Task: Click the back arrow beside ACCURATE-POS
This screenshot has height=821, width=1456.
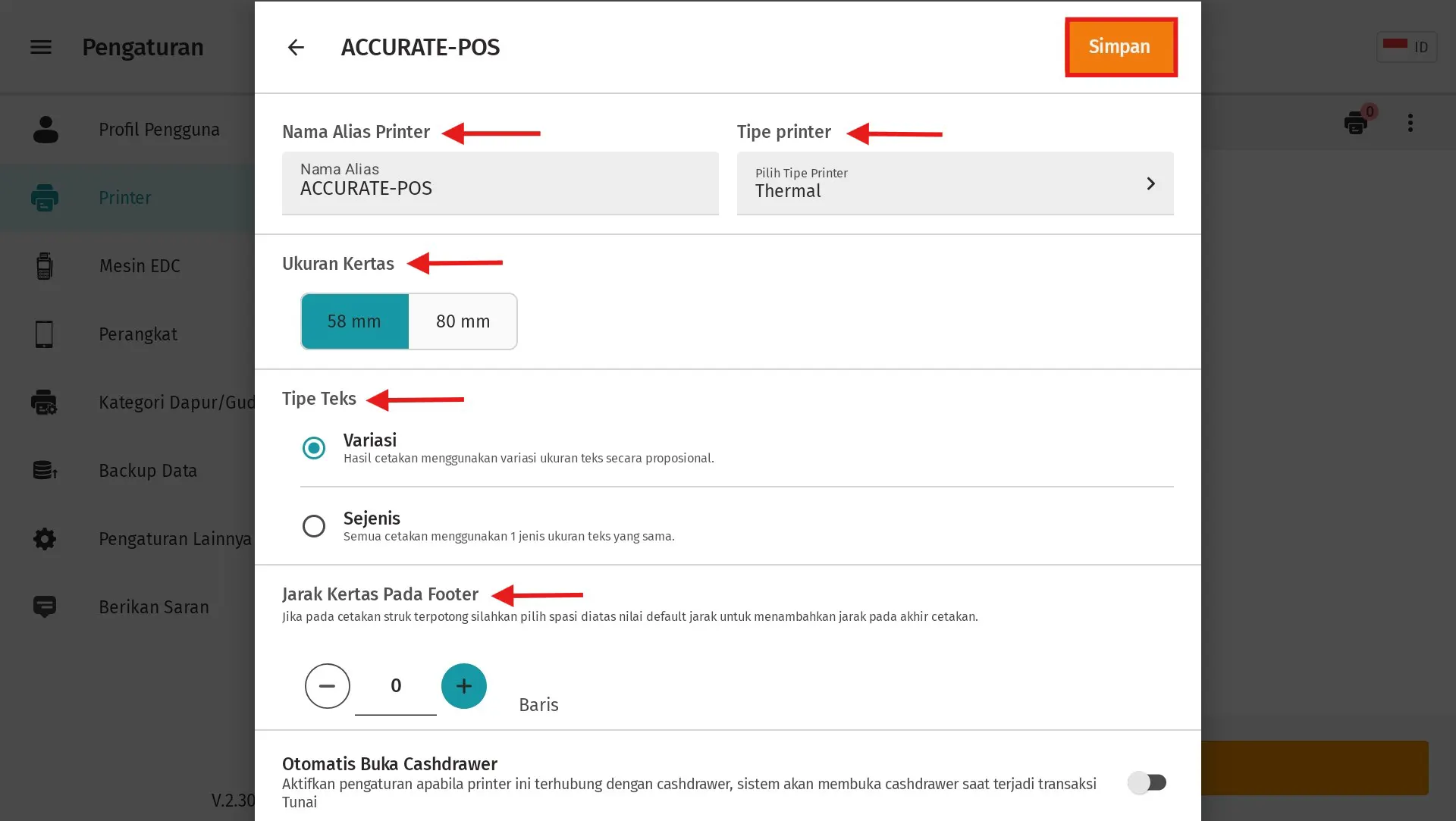Action: 296,47
